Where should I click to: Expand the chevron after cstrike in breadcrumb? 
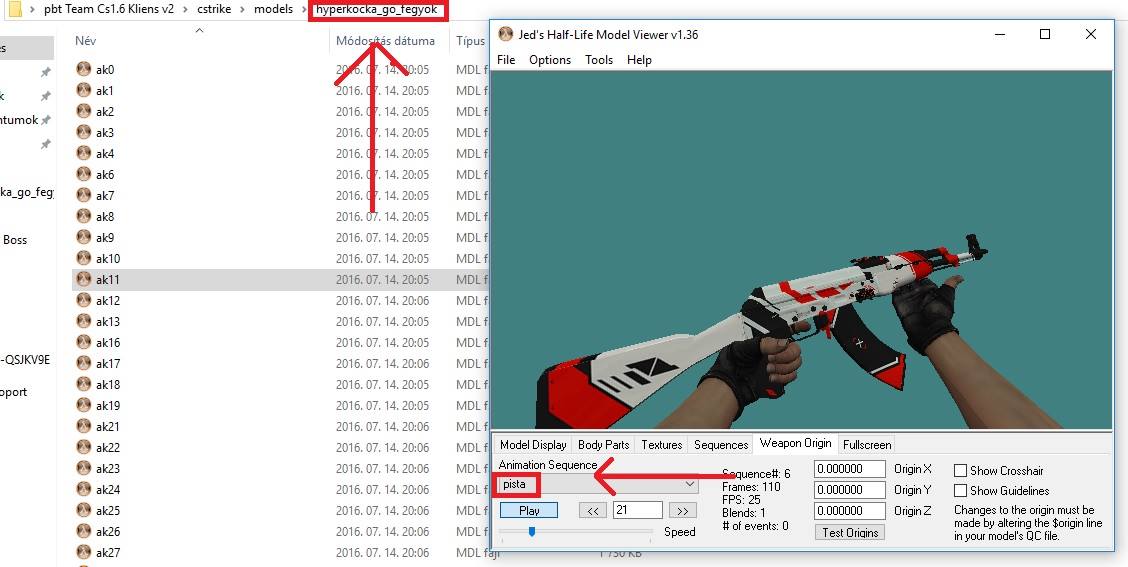point(242,9)
